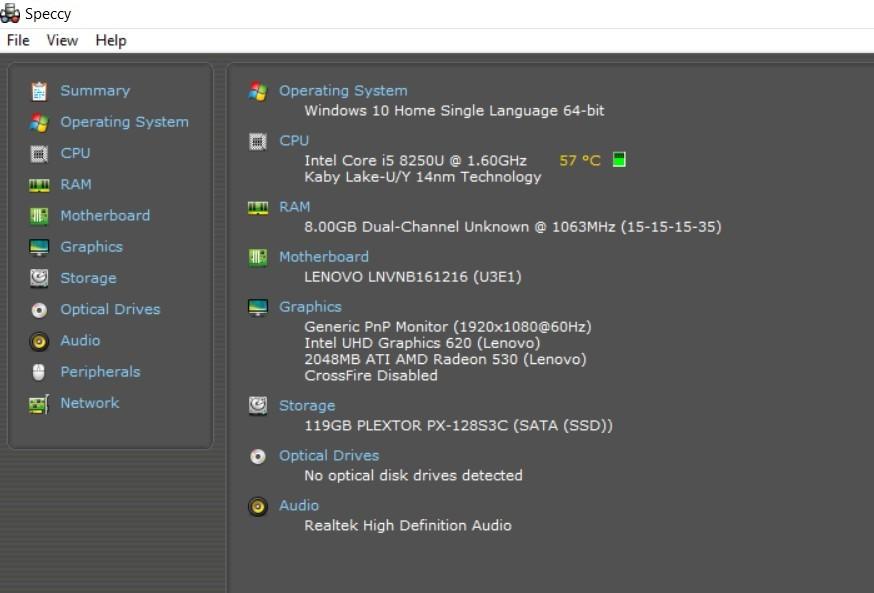Click the Storage hard drive icon in sidebar
This screenshot has height=593, width=874.
[x=39, y=278]
